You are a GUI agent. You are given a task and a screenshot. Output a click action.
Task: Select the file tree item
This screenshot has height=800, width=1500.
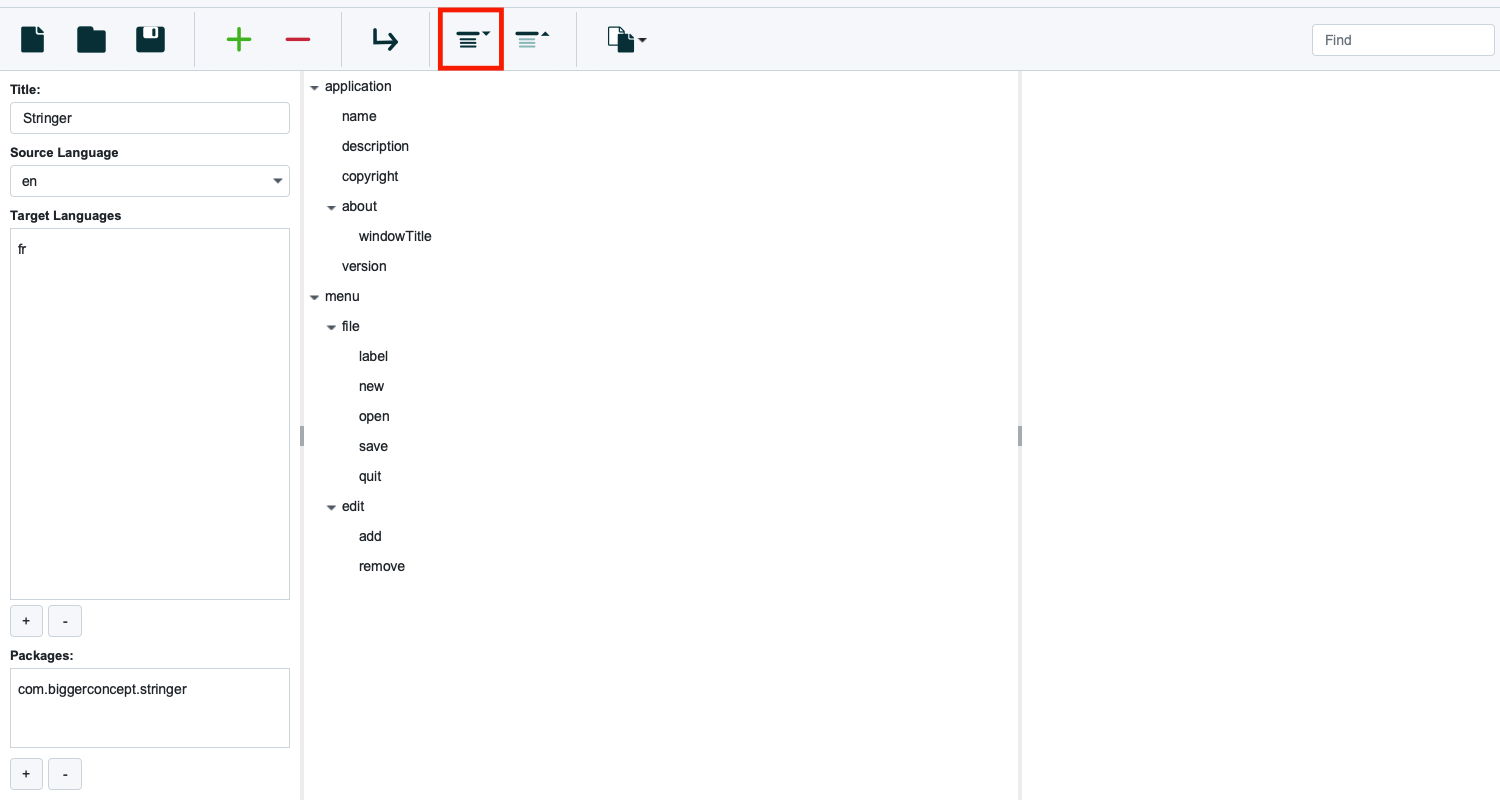tap(350, 326)
